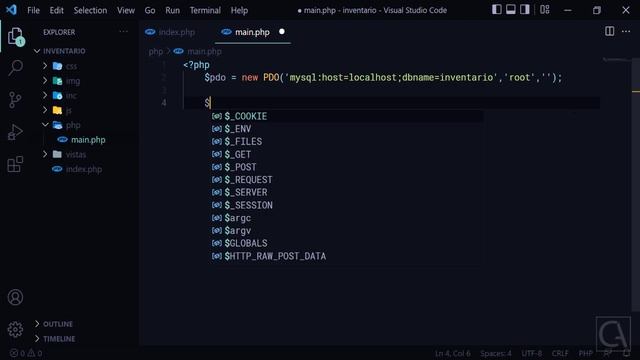Click Ln 4, Col 6 in status bar
The height and width of the screenshot is (360, 640).
[x=452, y=353]
